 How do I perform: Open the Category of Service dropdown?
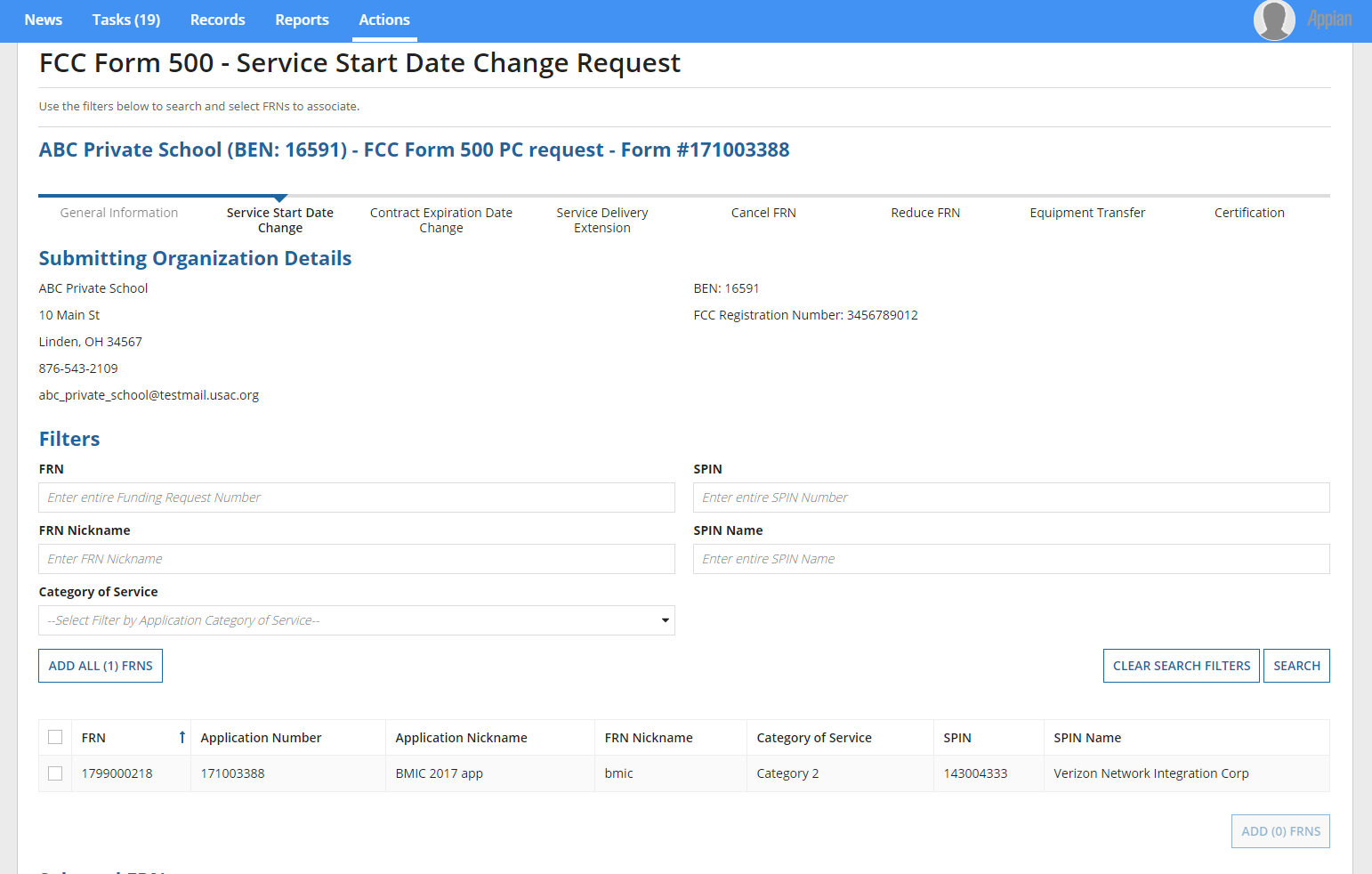[356, 620]
